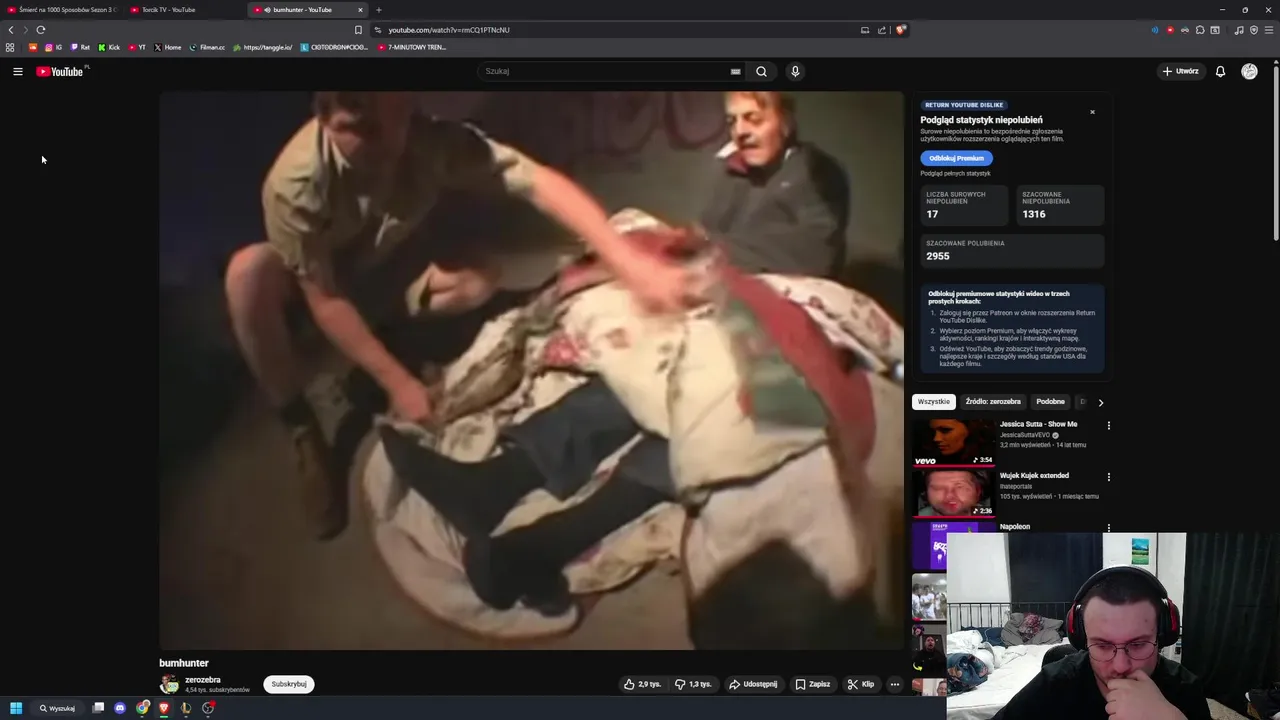The height and width of the screenshot is (720, 1280).
Task: Click on the video player
Action: pyautogui.click(x=531, y=371)
